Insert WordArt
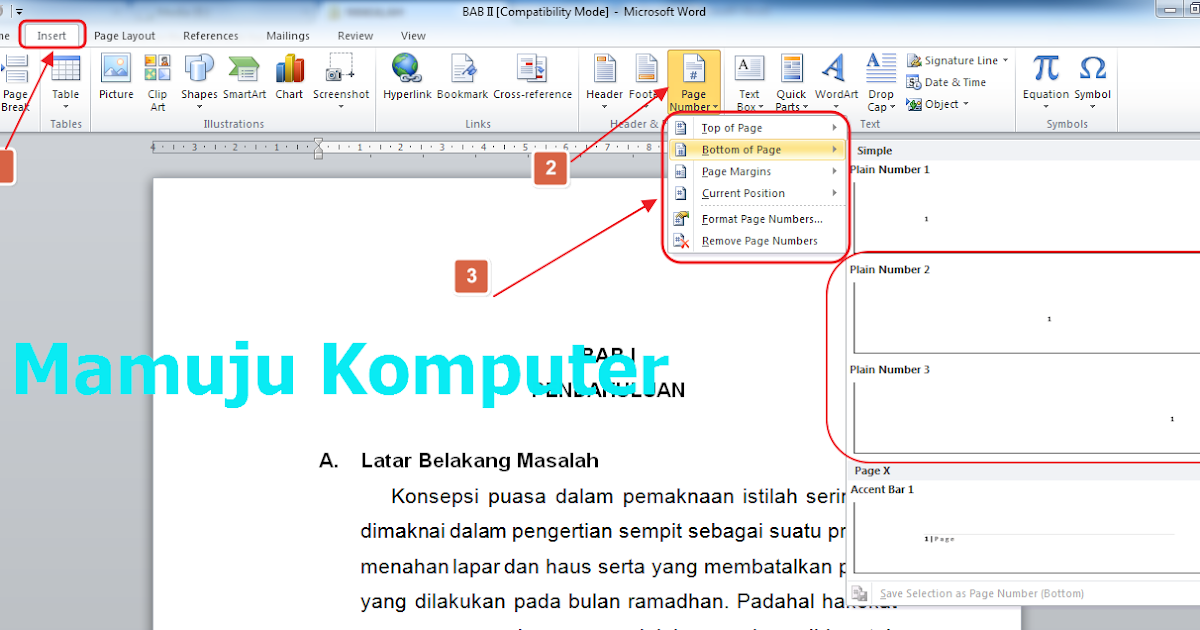The image size is (1200, 630). pos(836,80)
